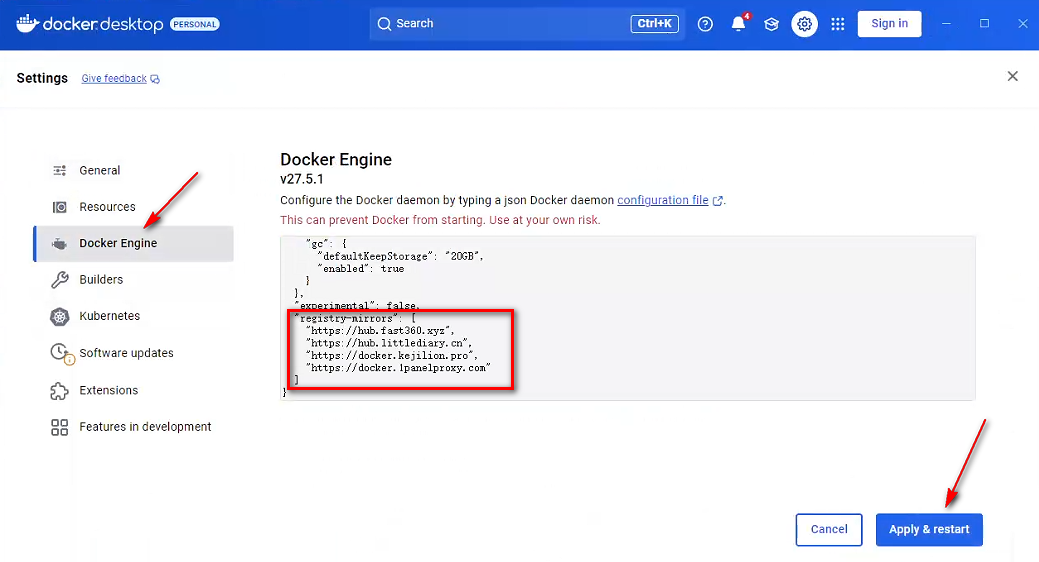This screenshot has width=1039, height=562.
Task: Click the Extensions puzzle icon
Action: coord(60,390)
